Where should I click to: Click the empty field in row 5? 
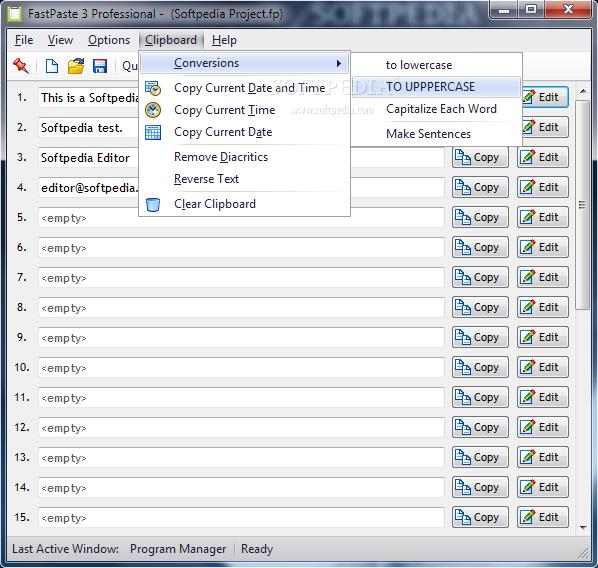point(241,218)
